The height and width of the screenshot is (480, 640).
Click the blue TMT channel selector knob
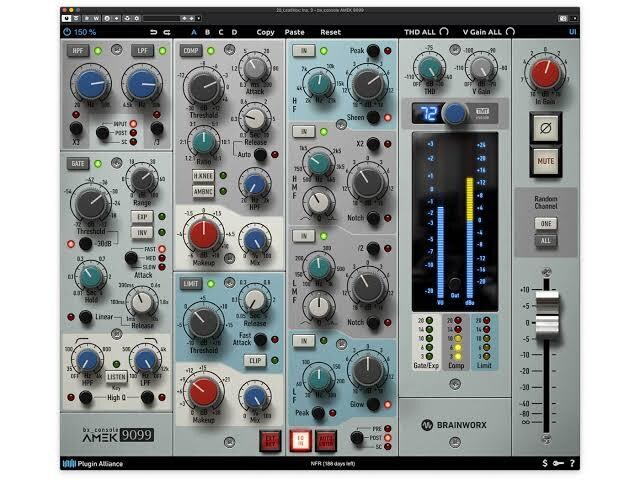point(455,113)
